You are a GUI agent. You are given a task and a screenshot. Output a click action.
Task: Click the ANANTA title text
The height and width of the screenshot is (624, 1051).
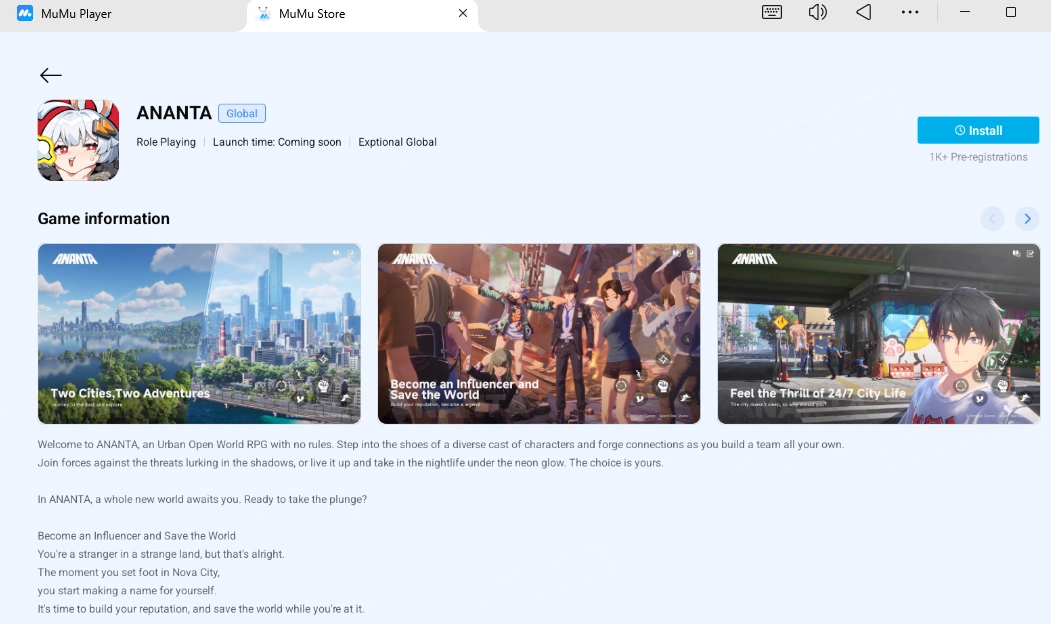174,113
